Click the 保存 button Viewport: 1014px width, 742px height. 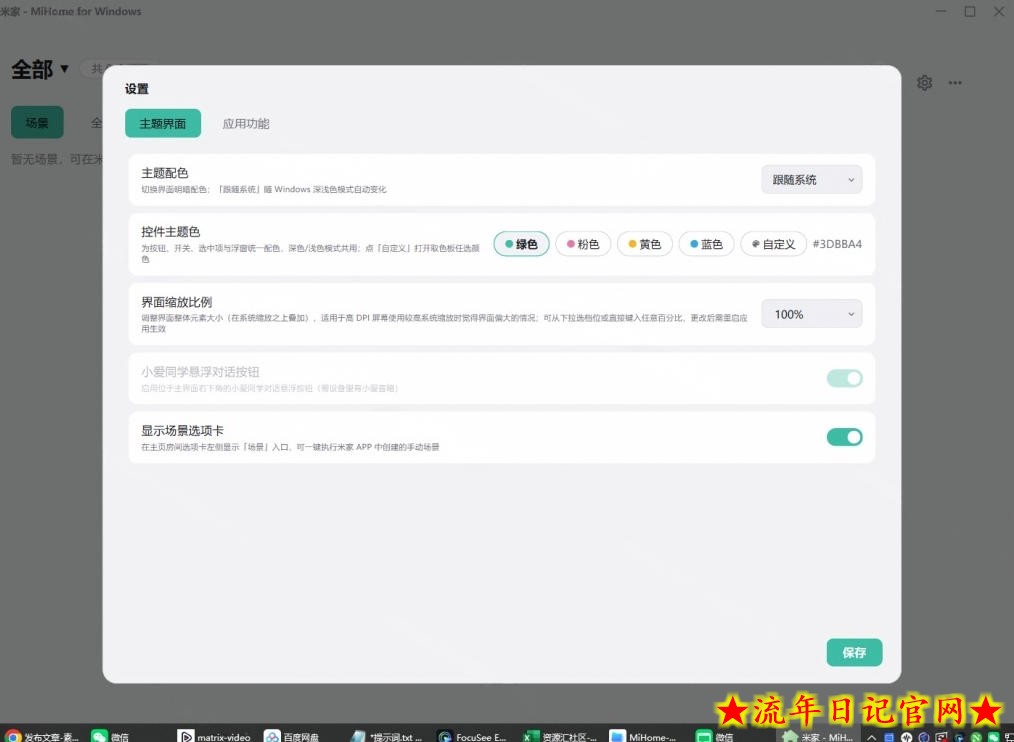[x=854, y=653]
